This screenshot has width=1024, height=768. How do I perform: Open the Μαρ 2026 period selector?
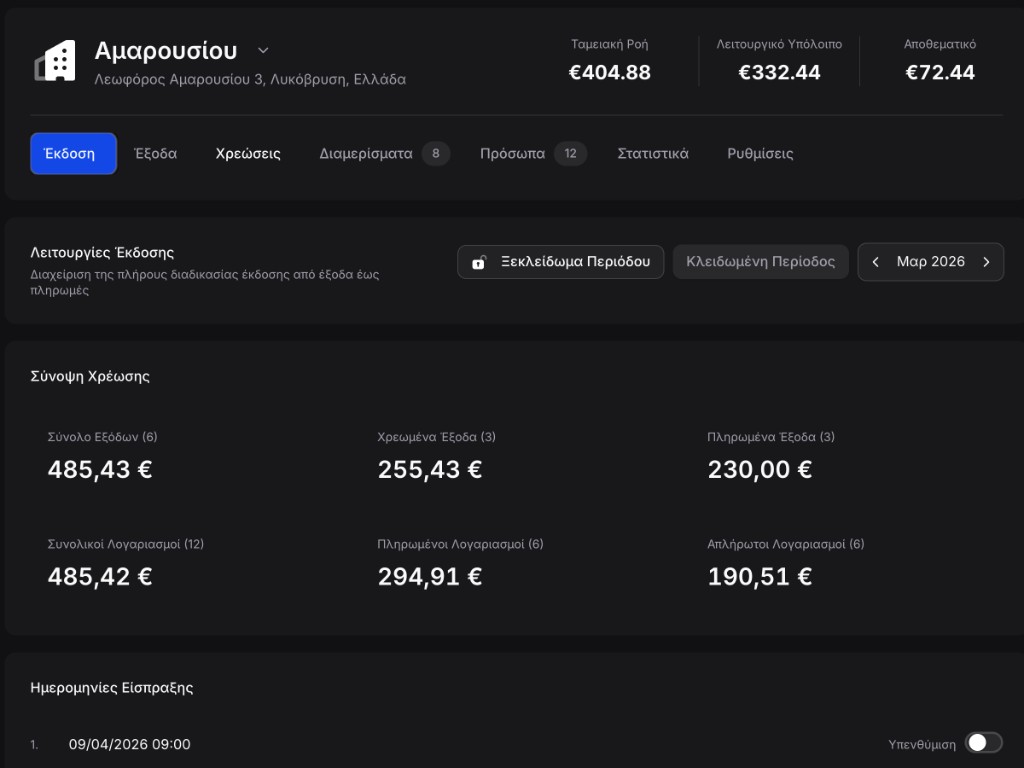coord(931,262)
